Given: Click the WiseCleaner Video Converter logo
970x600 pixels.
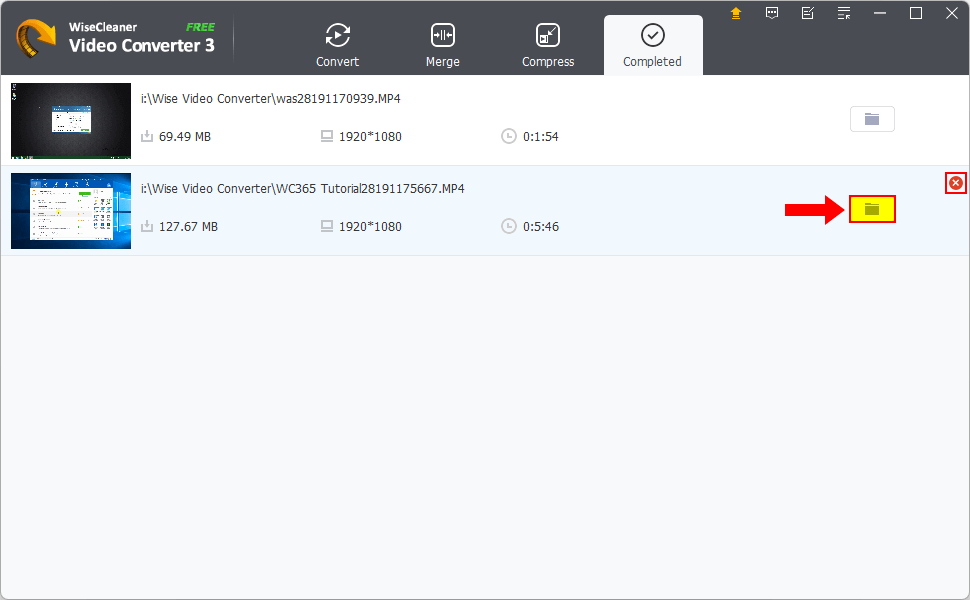Looking at the screenshot, I should (37, 38).
